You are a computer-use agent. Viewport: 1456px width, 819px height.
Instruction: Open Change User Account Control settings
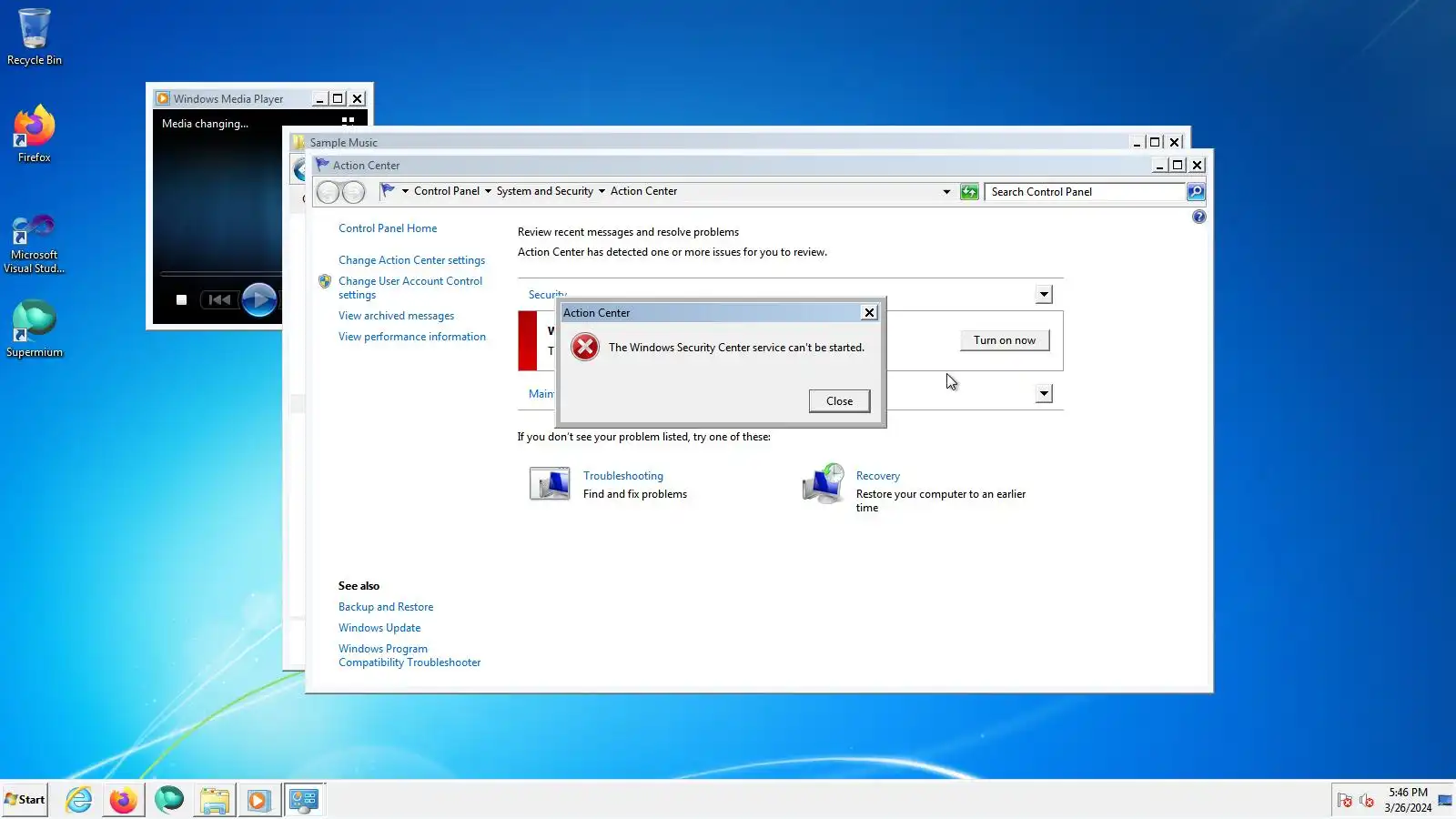tap(410, 288)
